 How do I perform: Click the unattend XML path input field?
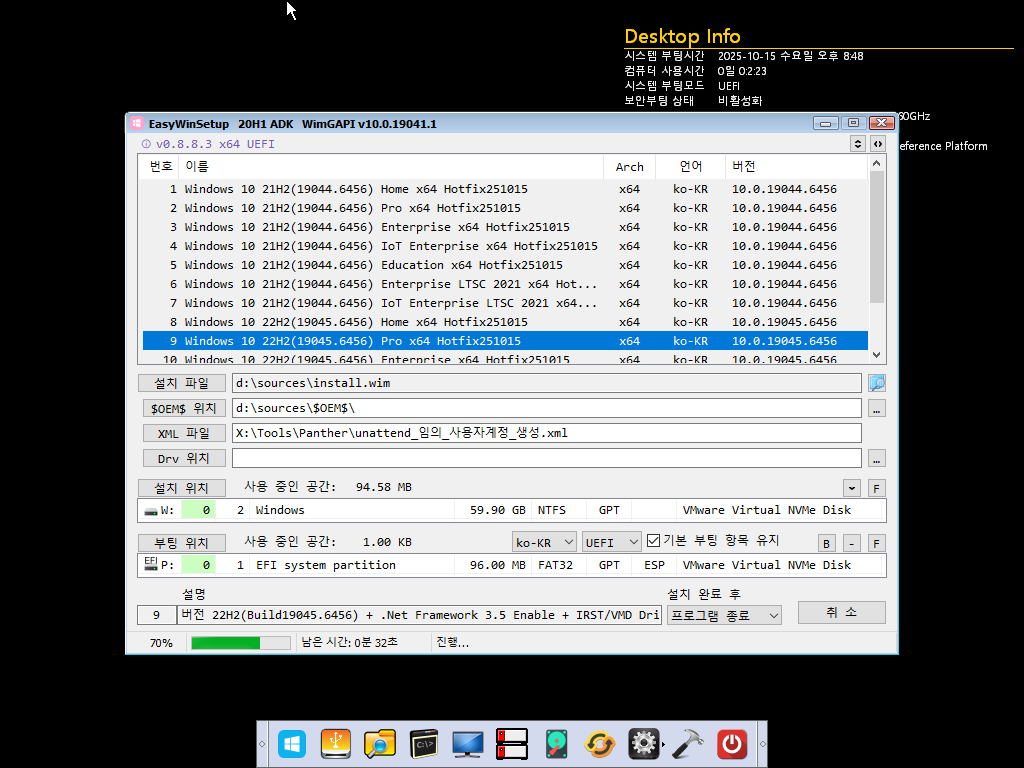[547, 433]
